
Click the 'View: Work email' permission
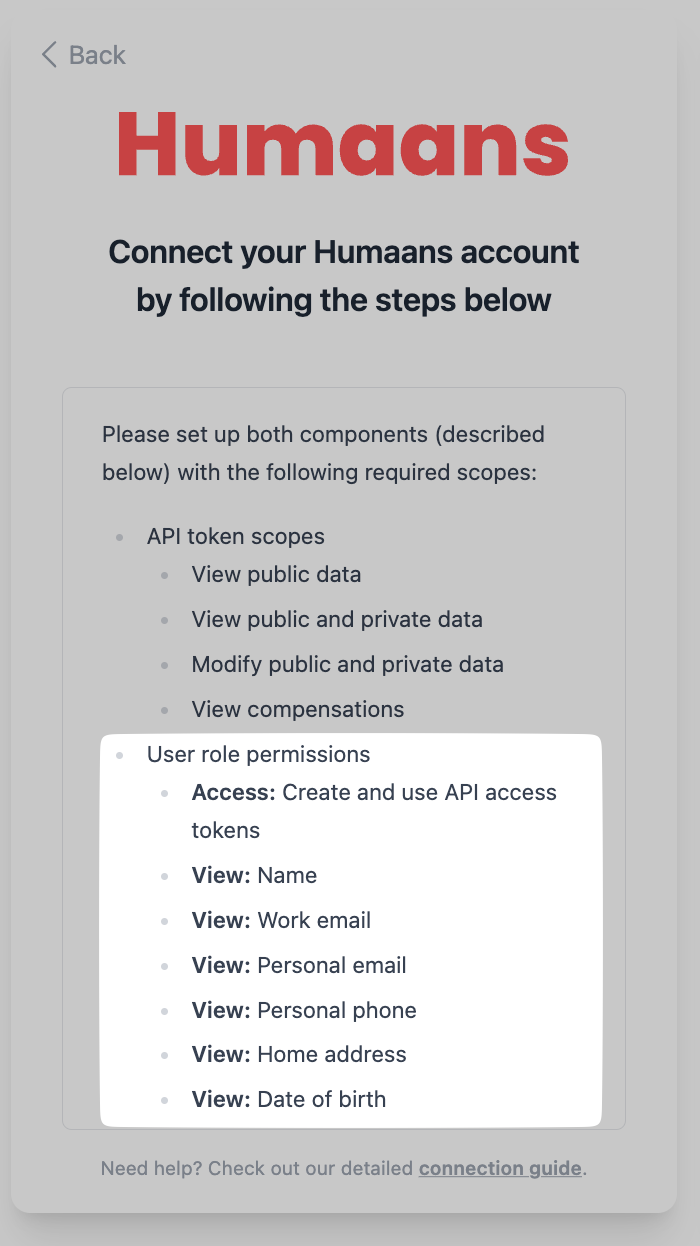281,920
